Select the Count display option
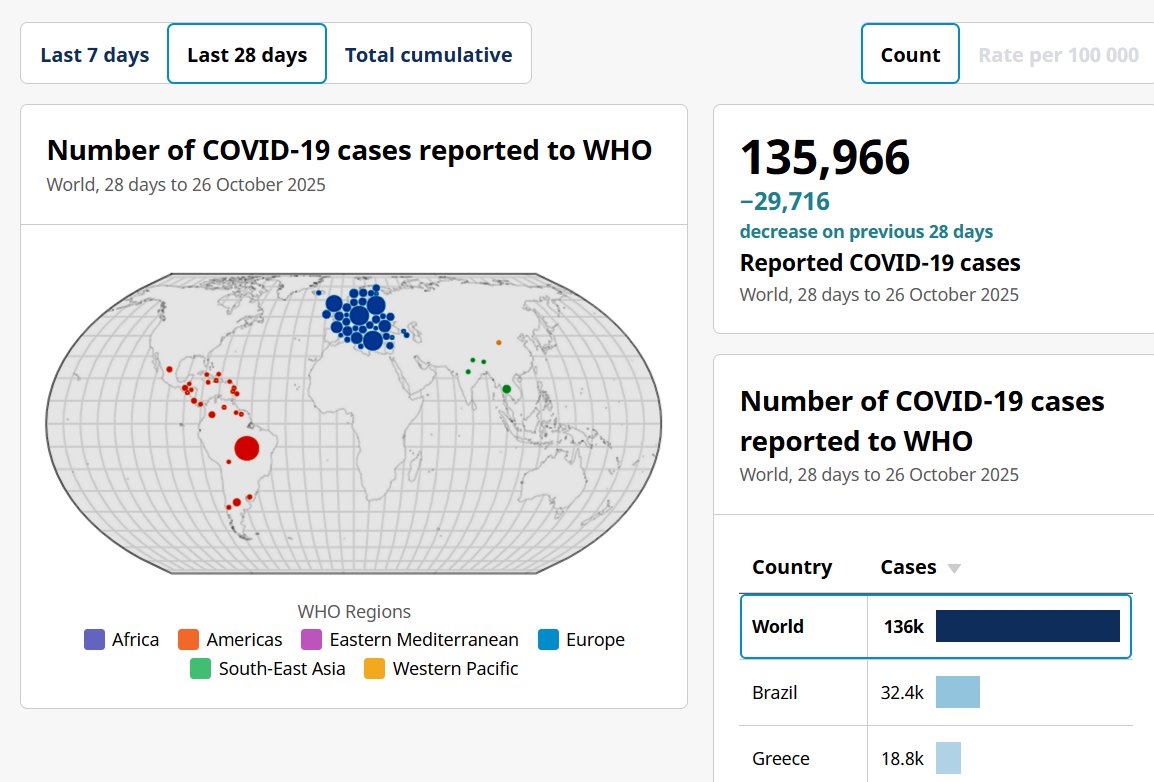The height and width of the screenshot is (782, 1154). click(910, 55)
